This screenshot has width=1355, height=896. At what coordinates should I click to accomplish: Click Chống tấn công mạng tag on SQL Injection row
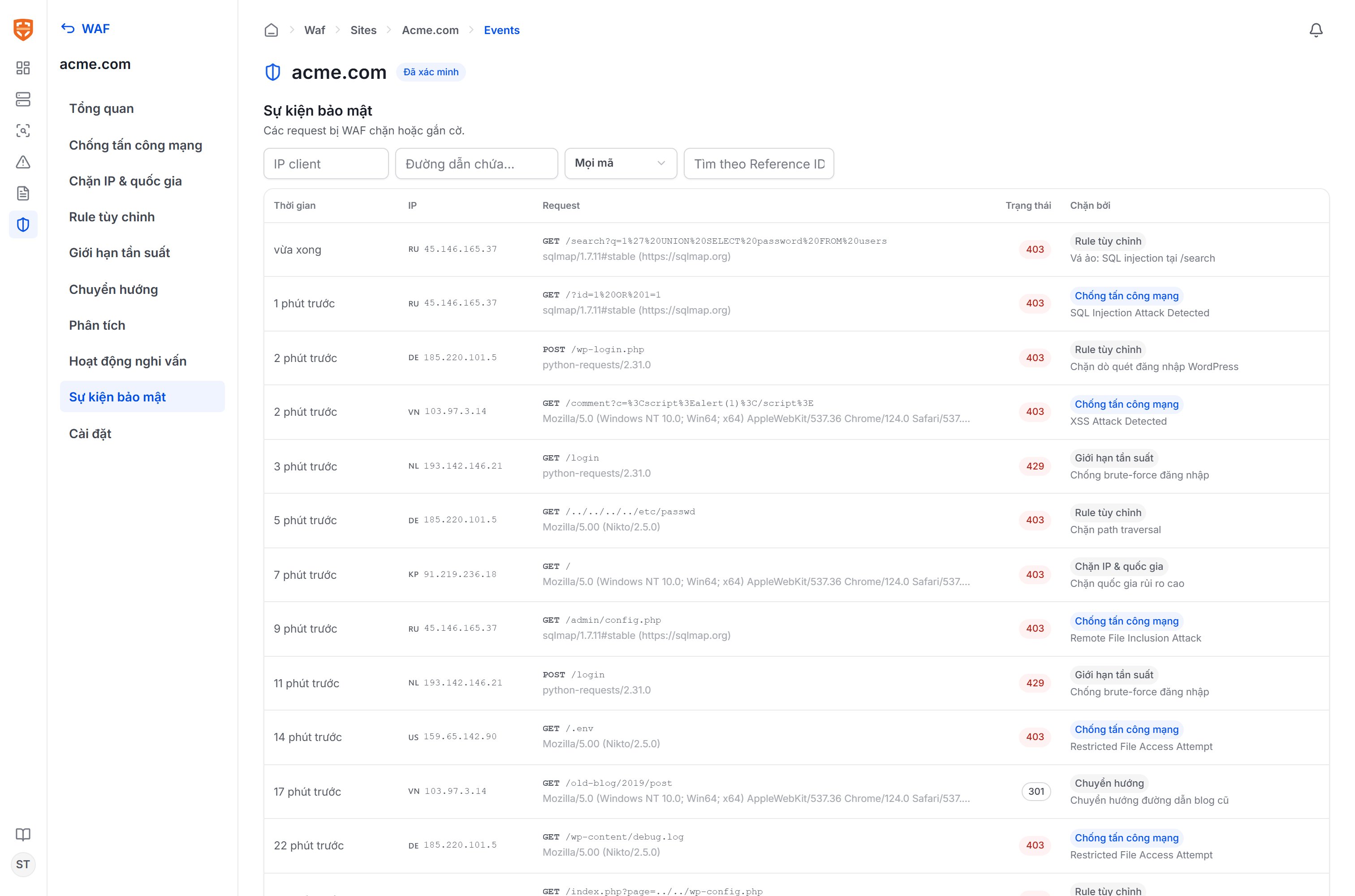click(1126, 295)
